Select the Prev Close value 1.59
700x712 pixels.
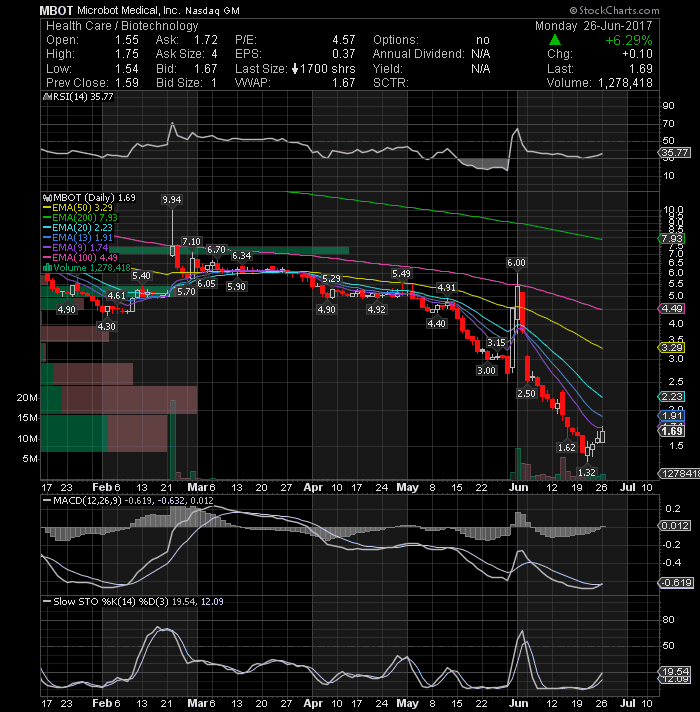127,83
